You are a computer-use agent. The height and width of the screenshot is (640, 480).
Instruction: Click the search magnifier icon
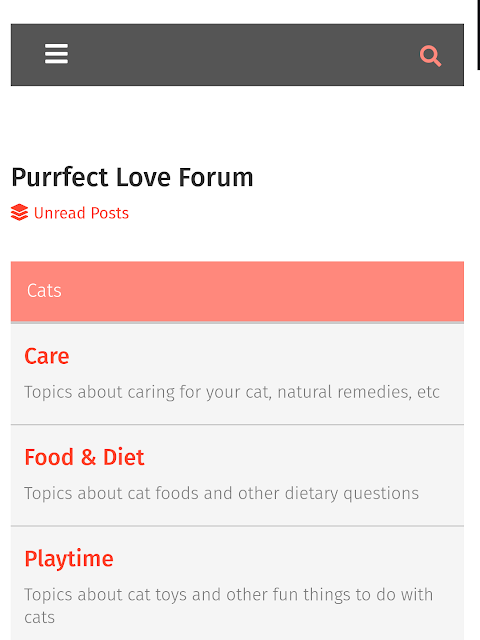tap(431, 56)
